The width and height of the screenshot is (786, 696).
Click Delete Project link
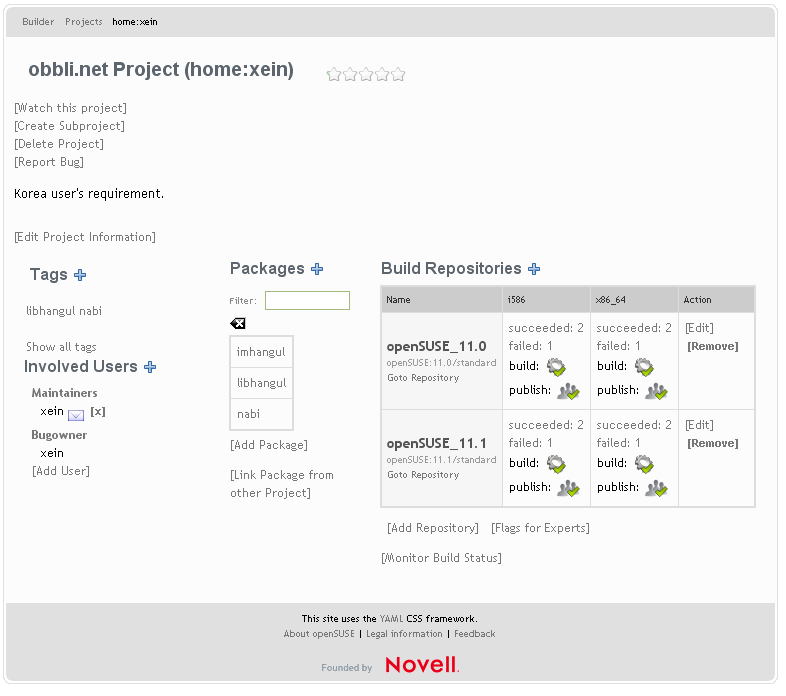coord(59,144)
